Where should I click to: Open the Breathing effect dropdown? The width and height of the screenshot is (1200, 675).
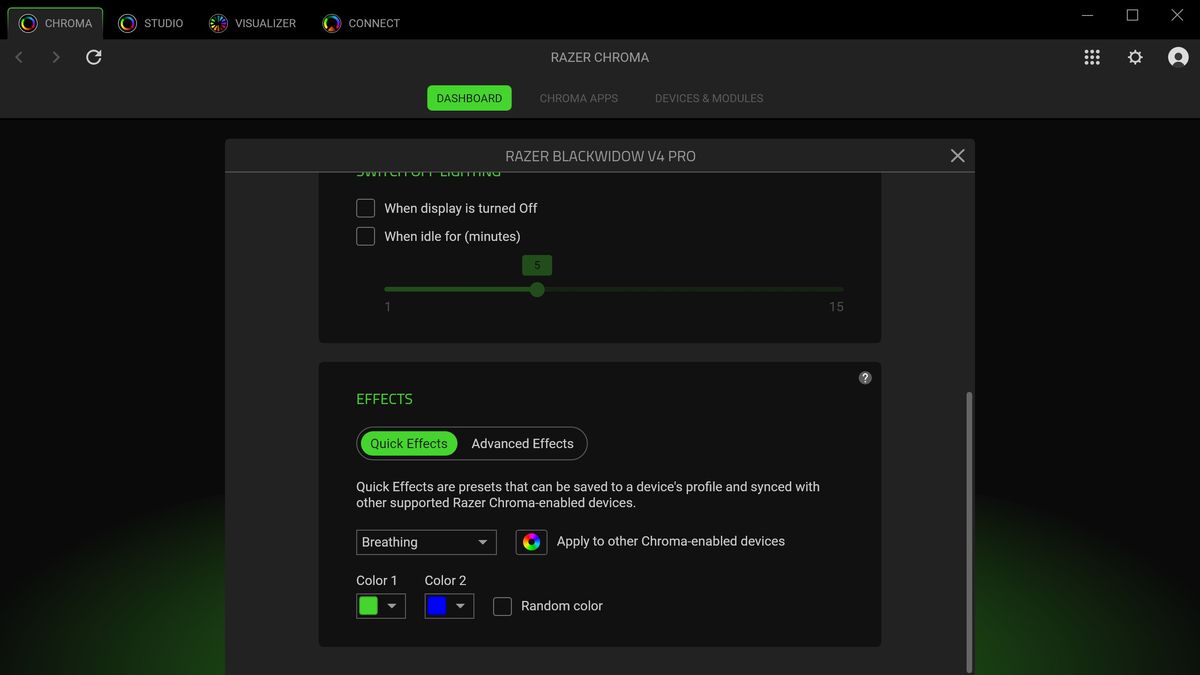[426, 542]
